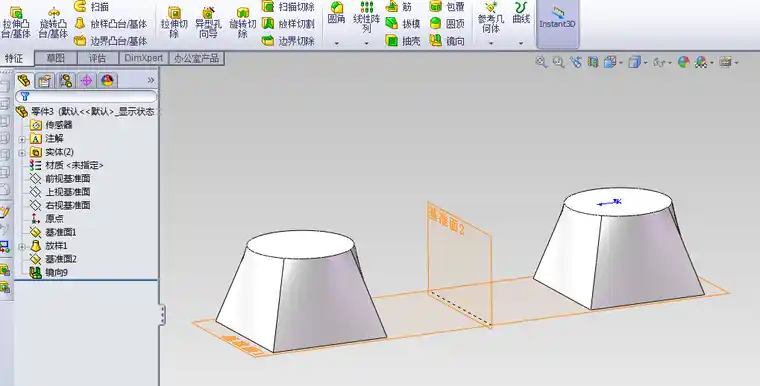Select the 拉伸凸台/基体 extrude boss tool
This screenshot has width=760, height=386.
16,23
